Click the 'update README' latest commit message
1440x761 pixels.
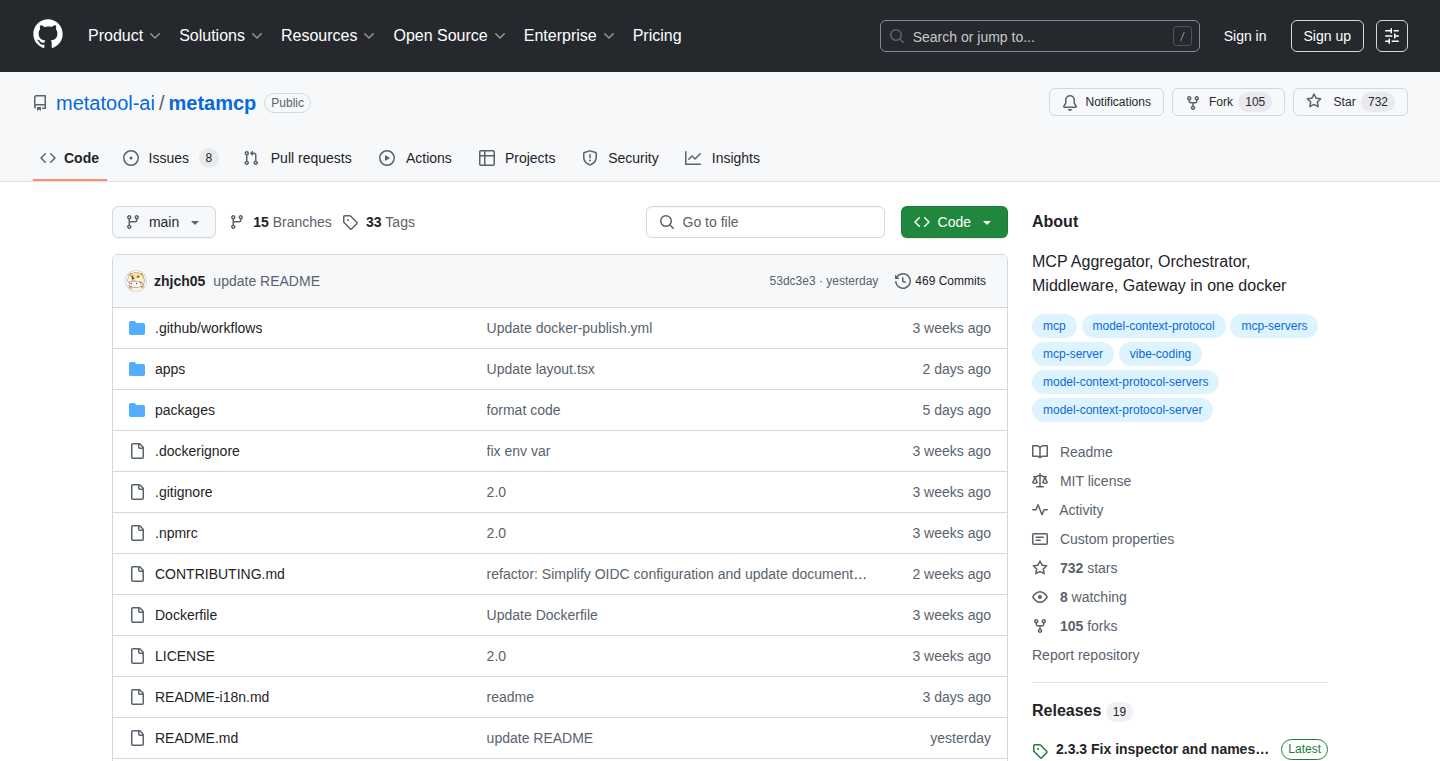[267, 281]
